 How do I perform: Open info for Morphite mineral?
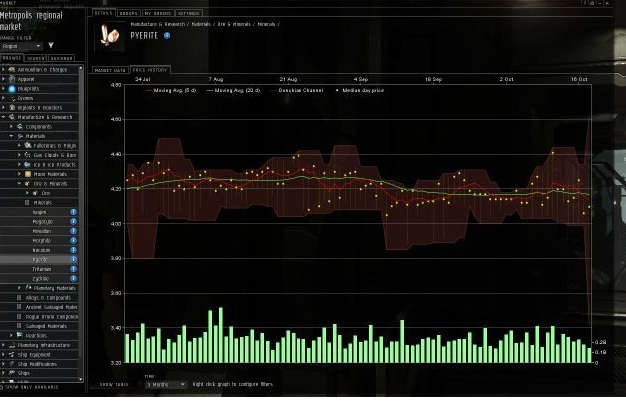click(x=73, y=241)
